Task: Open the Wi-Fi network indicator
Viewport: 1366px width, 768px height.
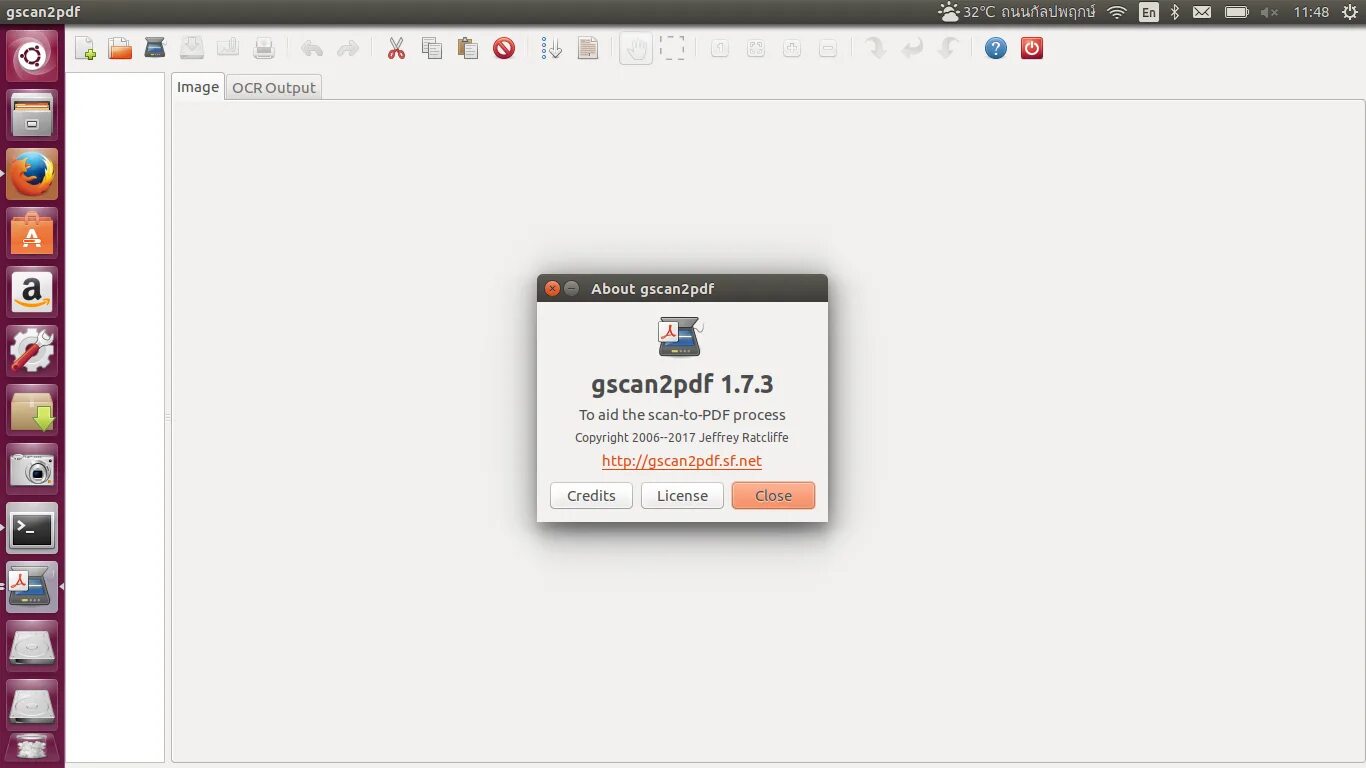Action: pyautogui.click(x=1117, y=12)
